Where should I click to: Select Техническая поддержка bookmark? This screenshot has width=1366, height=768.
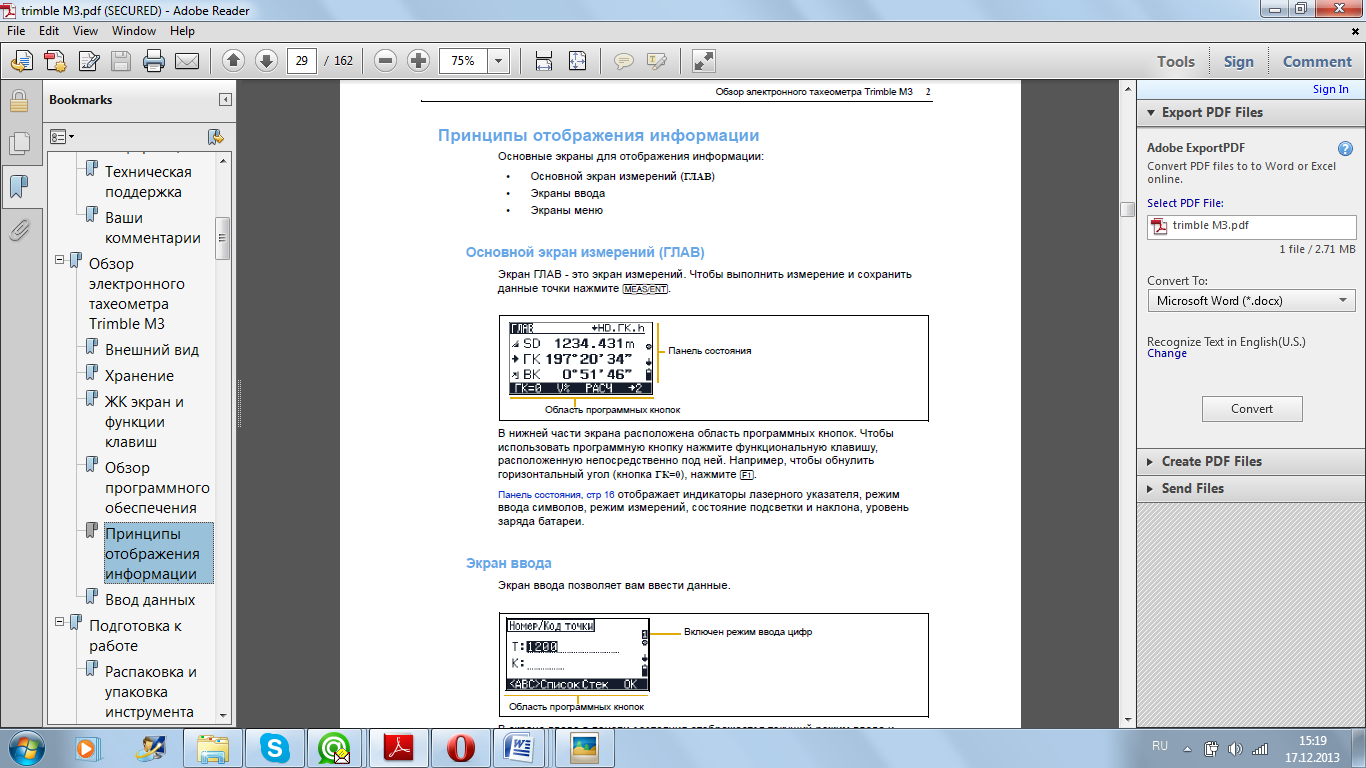[148, 181]
